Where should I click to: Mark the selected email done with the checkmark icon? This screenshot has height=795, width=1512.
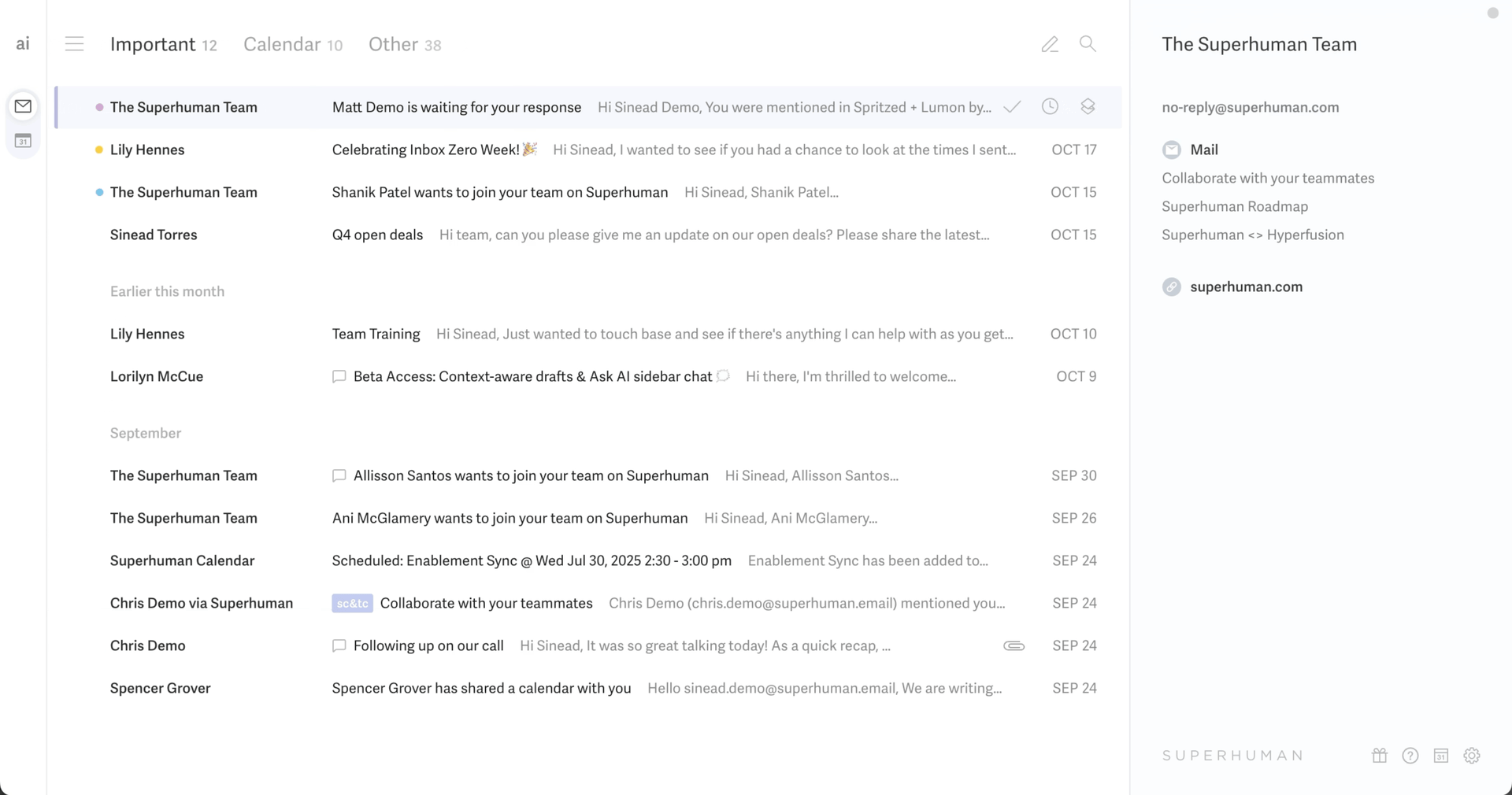(1012, 107)
